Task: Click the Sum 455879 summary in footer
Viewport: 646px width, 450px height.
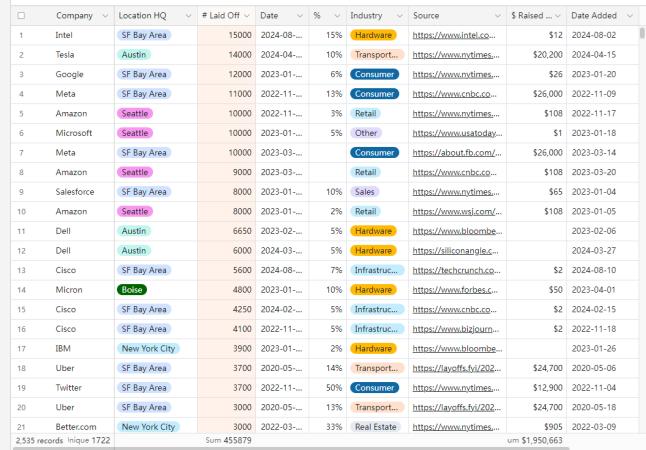Action: click(x=228, y=440)
